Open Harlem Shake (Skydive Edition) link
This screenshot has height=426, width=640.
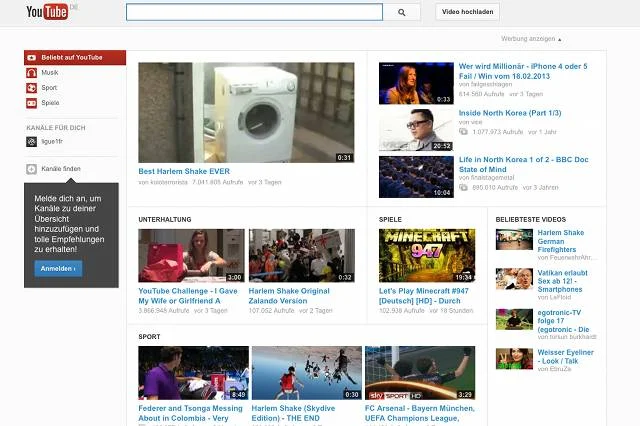[293, 413]
